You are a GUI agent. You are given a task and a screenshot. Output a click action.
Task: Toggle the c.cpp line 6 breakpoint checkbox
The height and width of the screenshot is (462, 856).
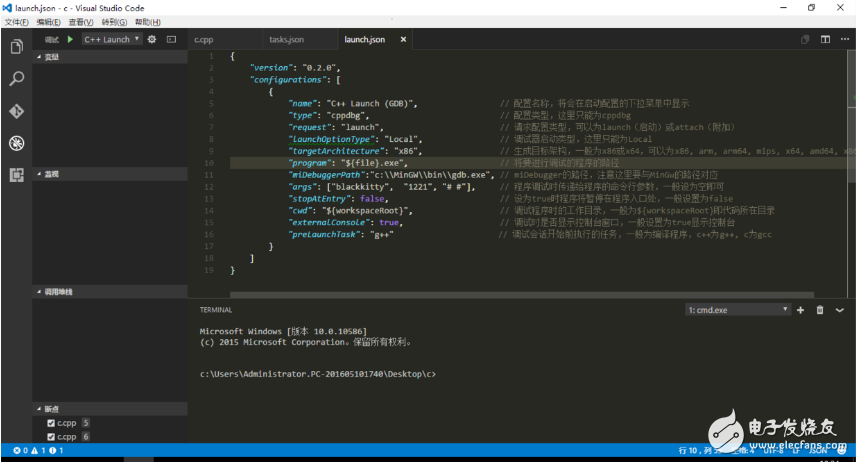(x=51, y=437)
